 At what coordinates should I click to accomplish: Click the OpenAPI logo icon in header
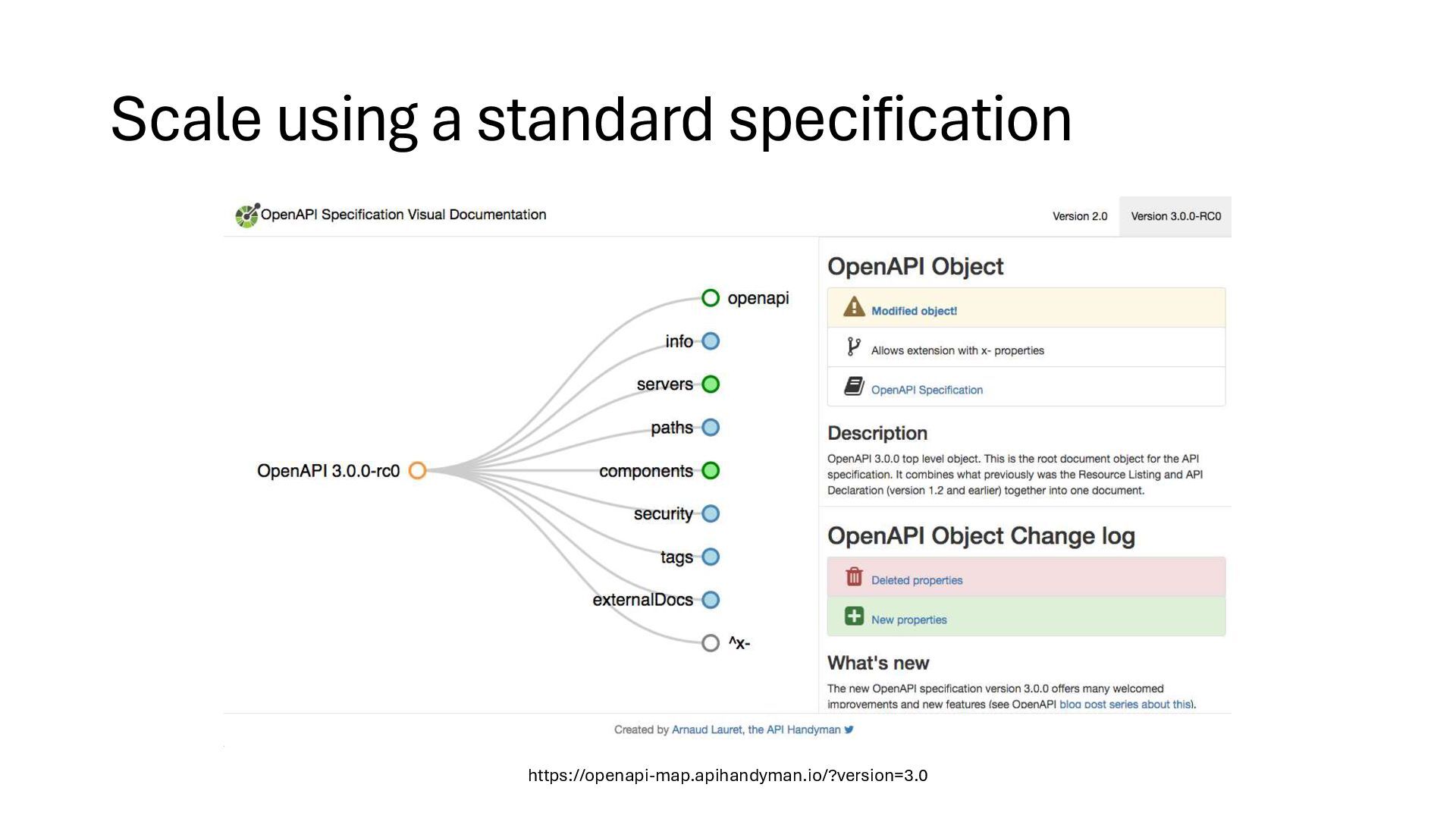click(x=247, y=215)
